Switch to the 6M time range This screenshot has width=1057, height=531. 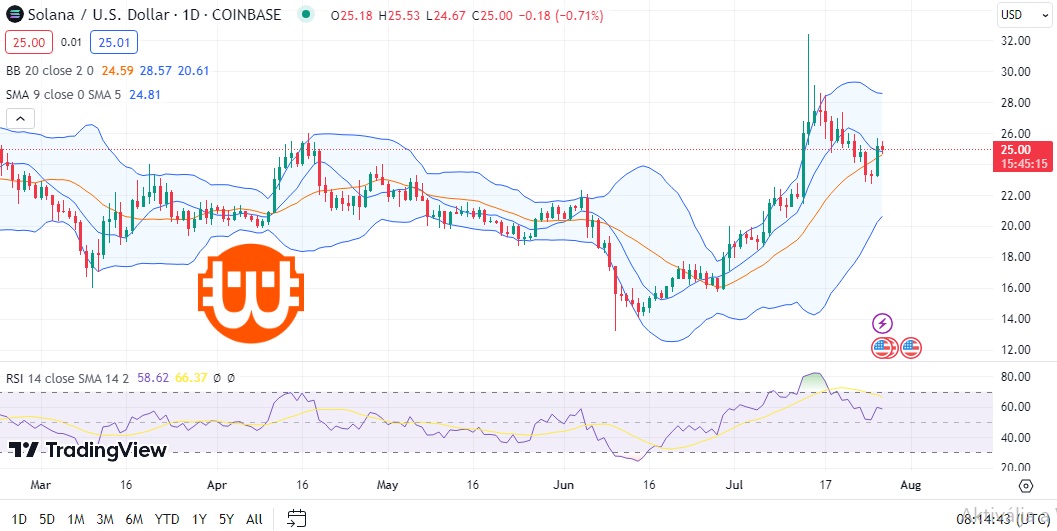pos(134,519)
